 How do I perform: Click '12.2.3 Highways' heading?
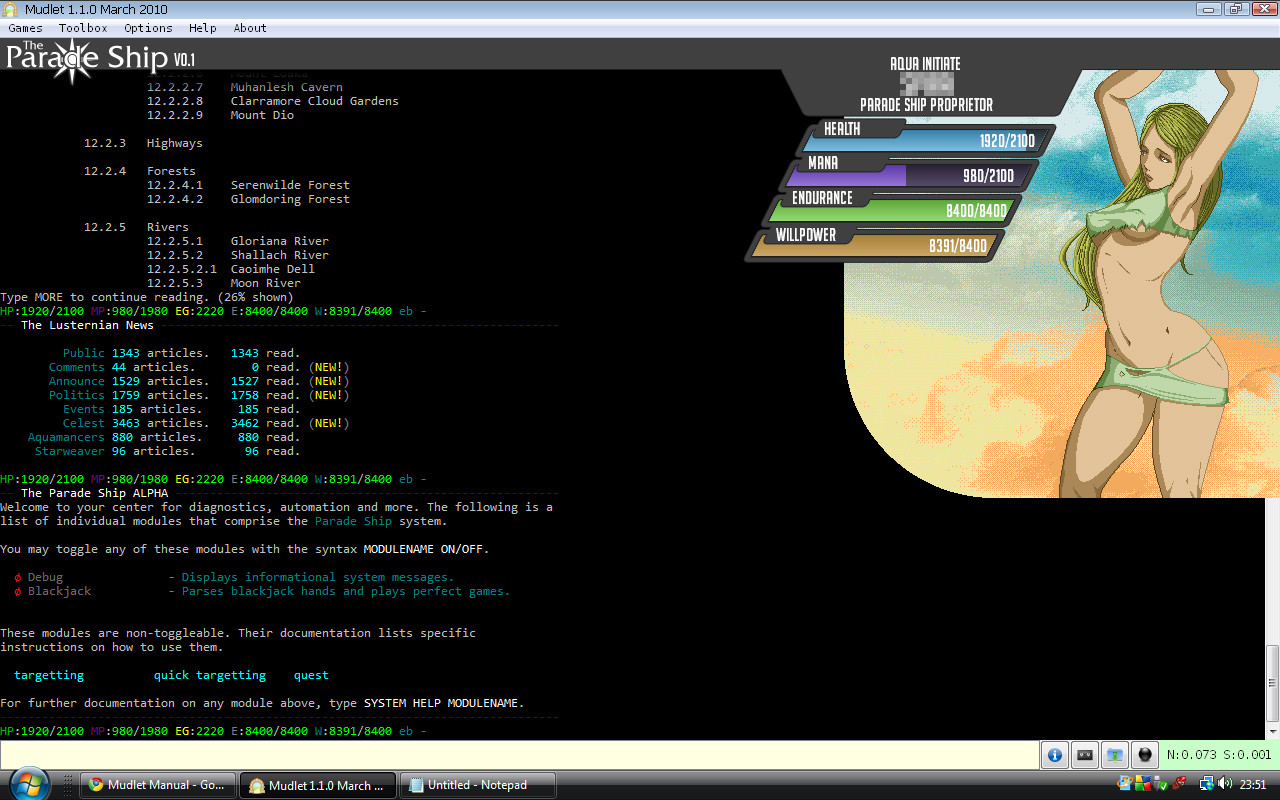pos(143,143)
